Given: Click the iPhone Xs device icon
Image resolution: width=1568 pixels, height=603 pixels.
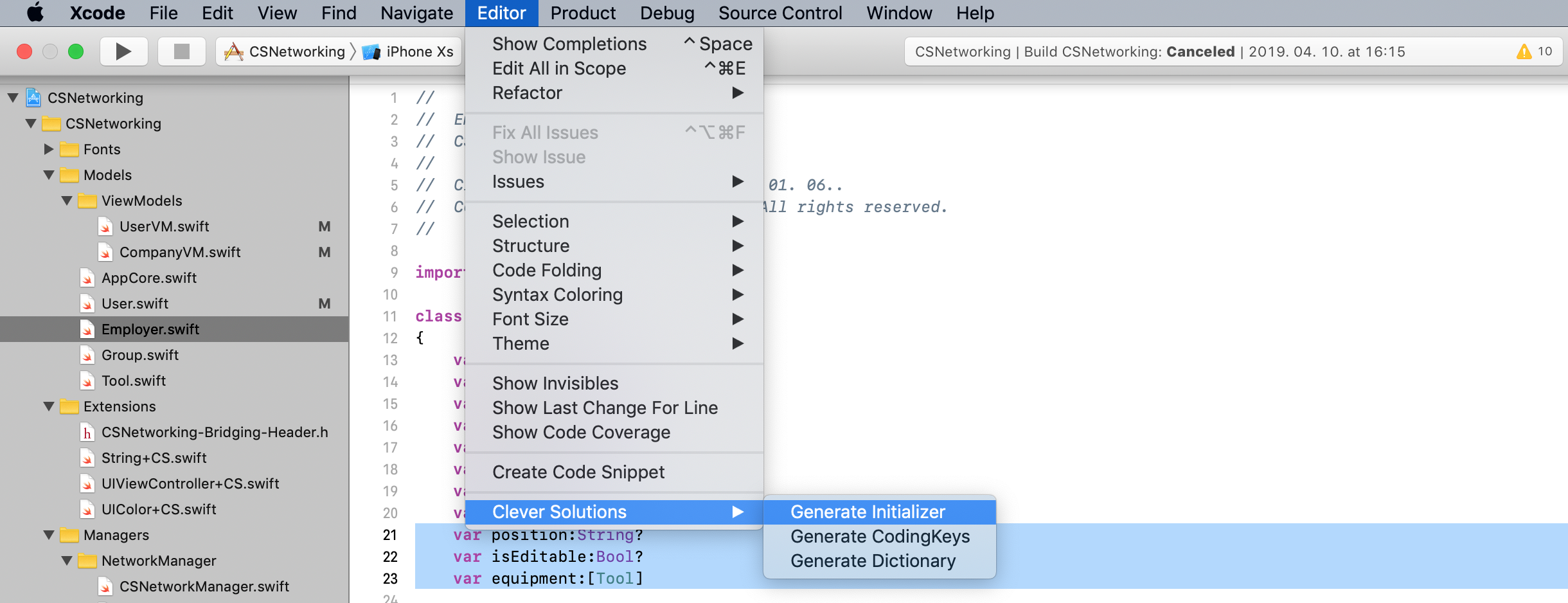Looking at the screenshot, I should point(371,52).
